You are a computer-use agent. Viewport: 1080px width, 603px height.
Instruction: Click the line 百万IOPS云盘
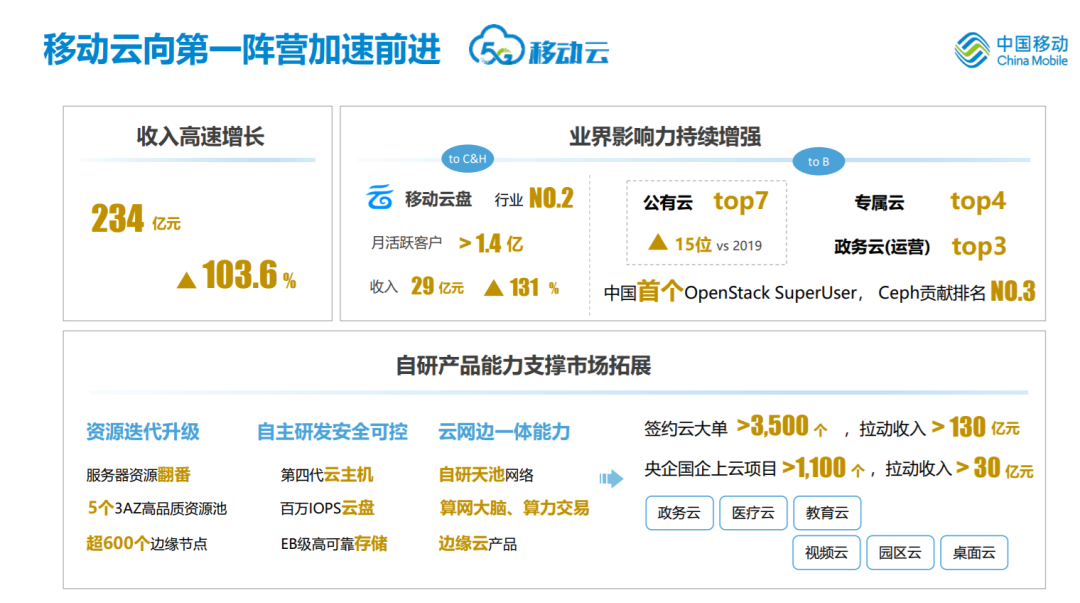(x=327, y=509)
